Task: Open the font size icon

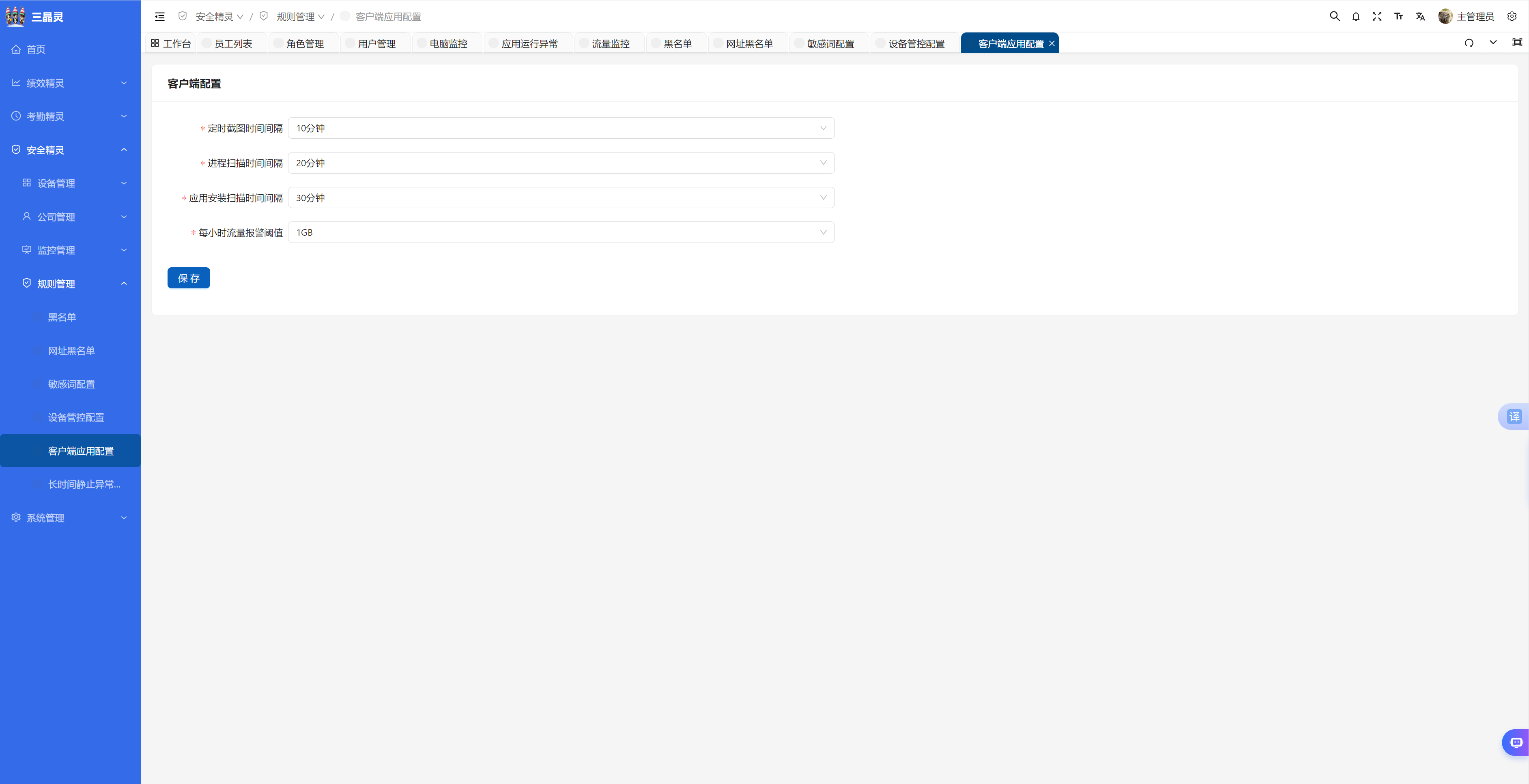Action: coord(1398,17)
